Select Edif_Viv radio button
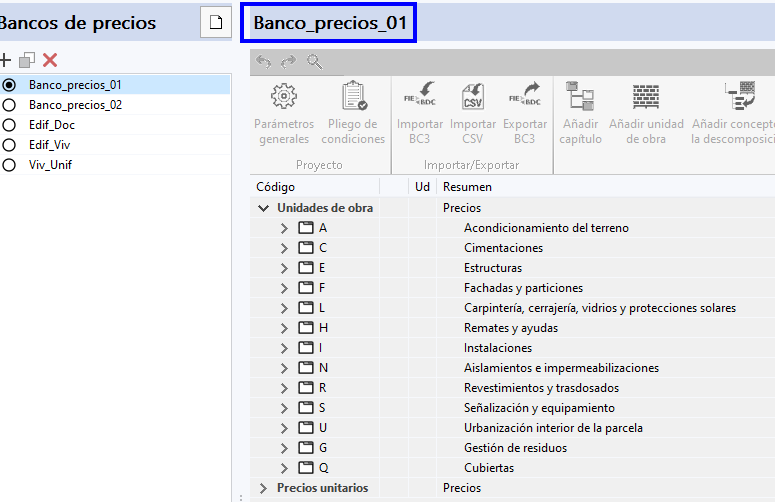This screenshot has height=502, width=775. click(9, 145)
